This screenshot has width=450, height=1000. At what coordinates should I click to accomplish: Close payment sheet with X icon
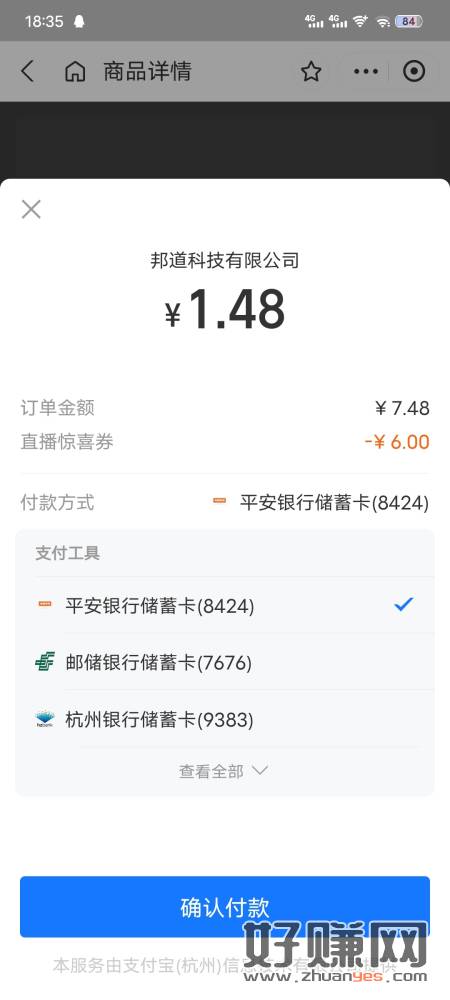click(x=31, y=209)
